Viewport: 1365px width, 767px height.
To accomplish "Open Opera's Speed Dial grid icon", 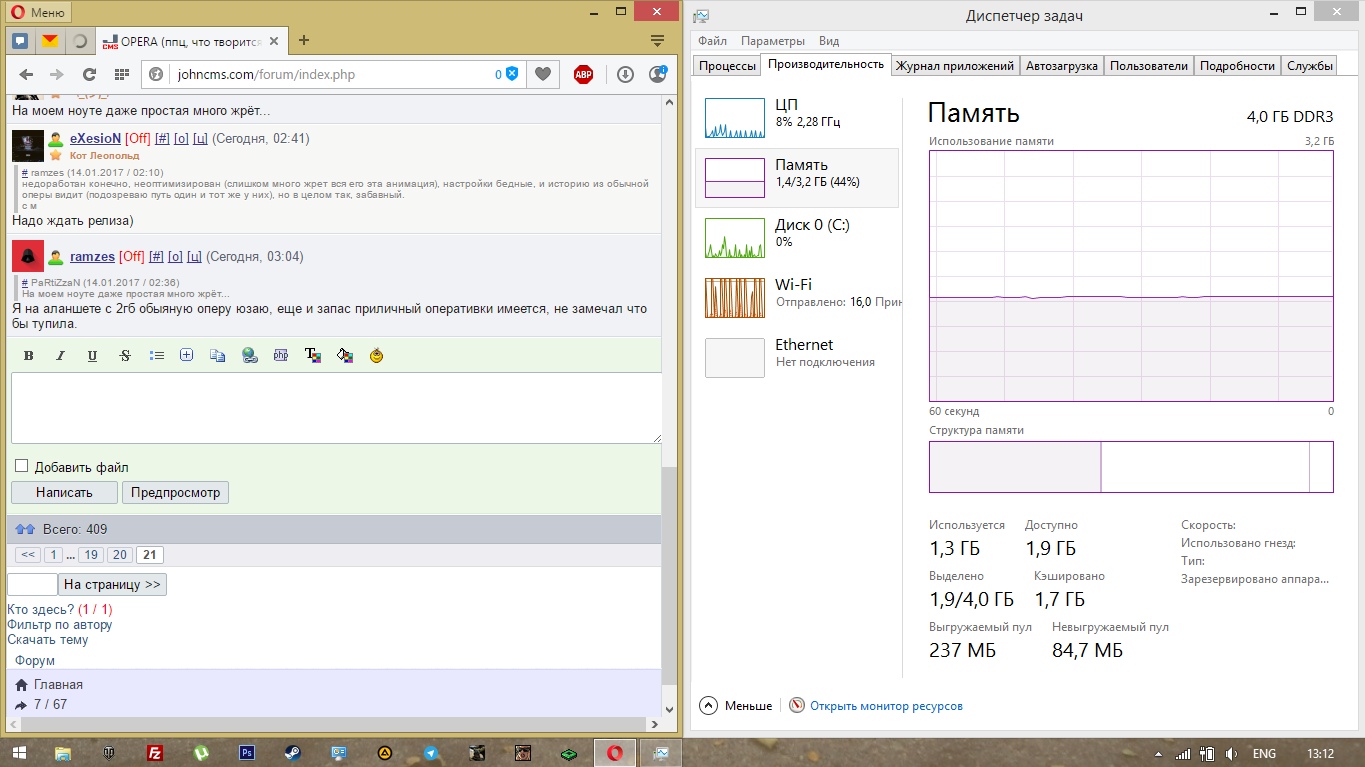I will click(122, 74).
